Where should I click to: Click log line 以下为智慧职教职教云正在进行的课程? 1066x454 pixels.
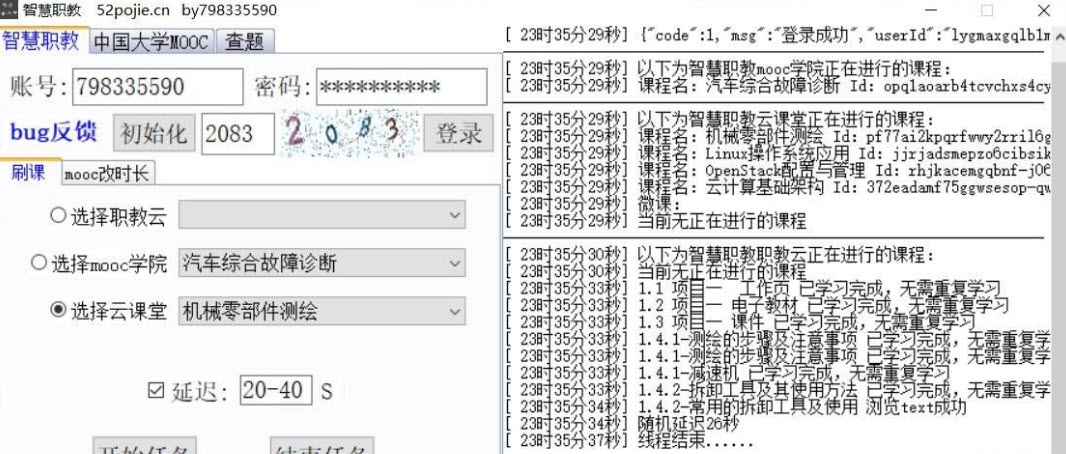tap(720, 255)
